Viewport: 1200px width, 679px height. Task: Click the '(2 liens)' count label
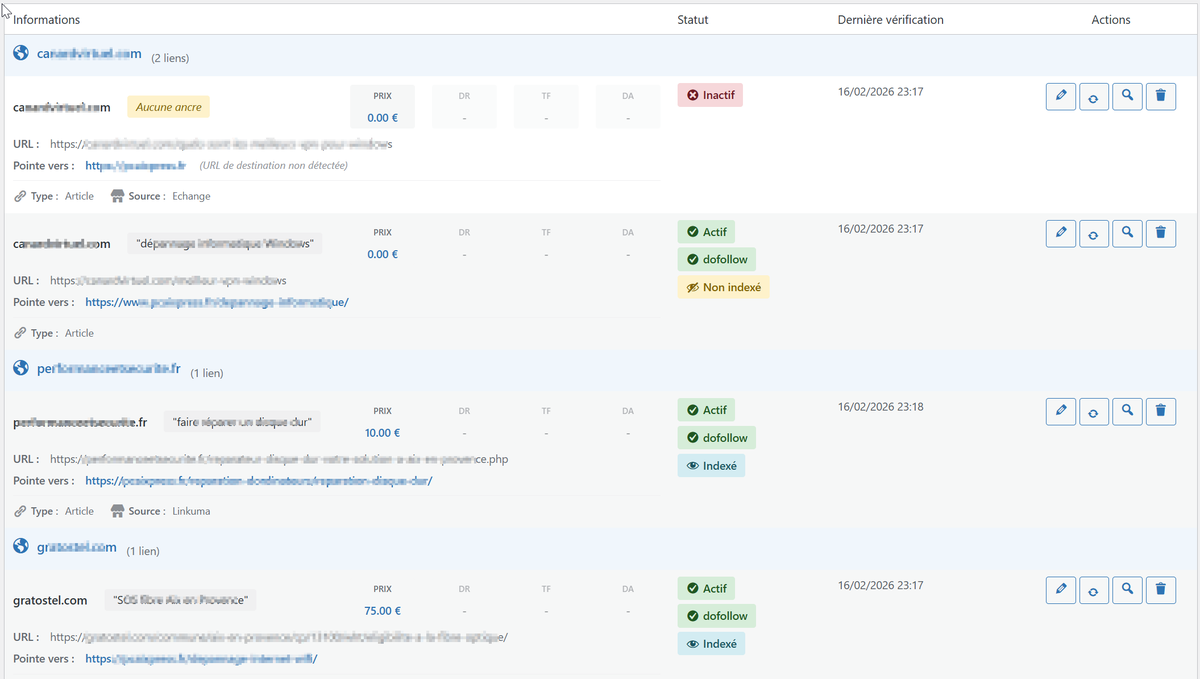pyautogui.click(x=170, y=58)
